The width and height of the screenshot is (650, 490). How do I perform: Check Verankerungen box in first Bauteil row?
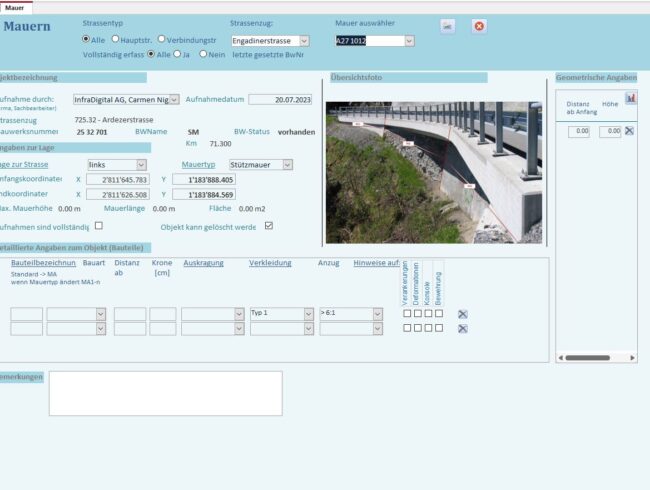pos(407,314)
